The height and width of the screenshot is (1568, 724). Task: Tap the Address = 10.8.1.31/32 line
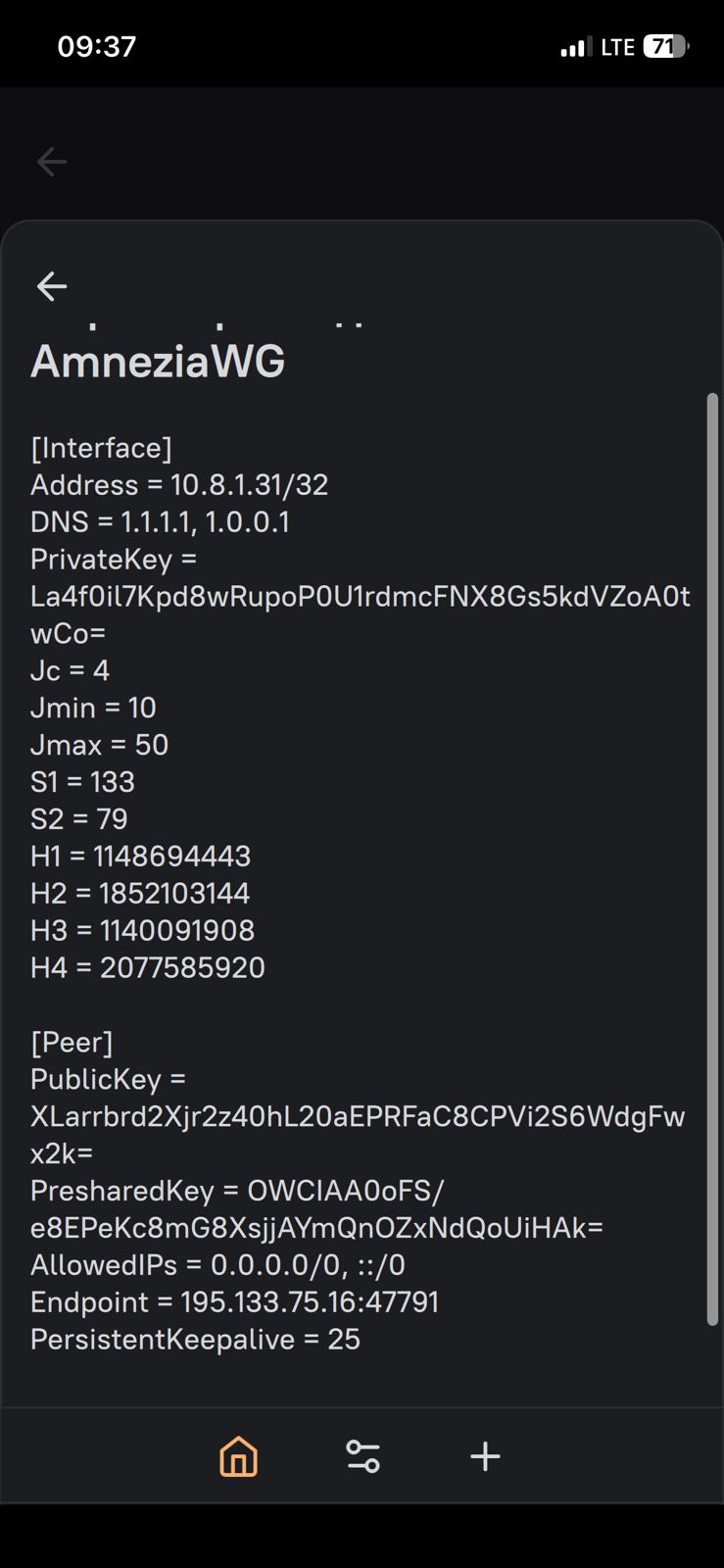(179, 485)
